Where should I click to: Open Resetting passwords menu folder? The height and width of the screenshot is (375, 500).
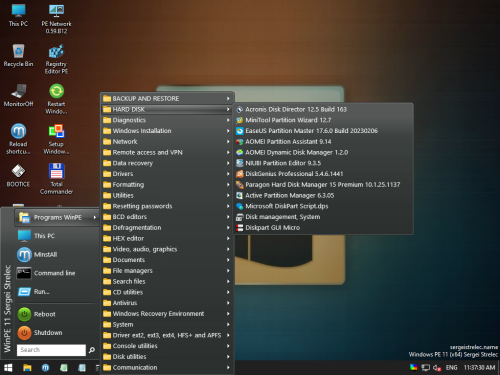click(x=167, y=206)
